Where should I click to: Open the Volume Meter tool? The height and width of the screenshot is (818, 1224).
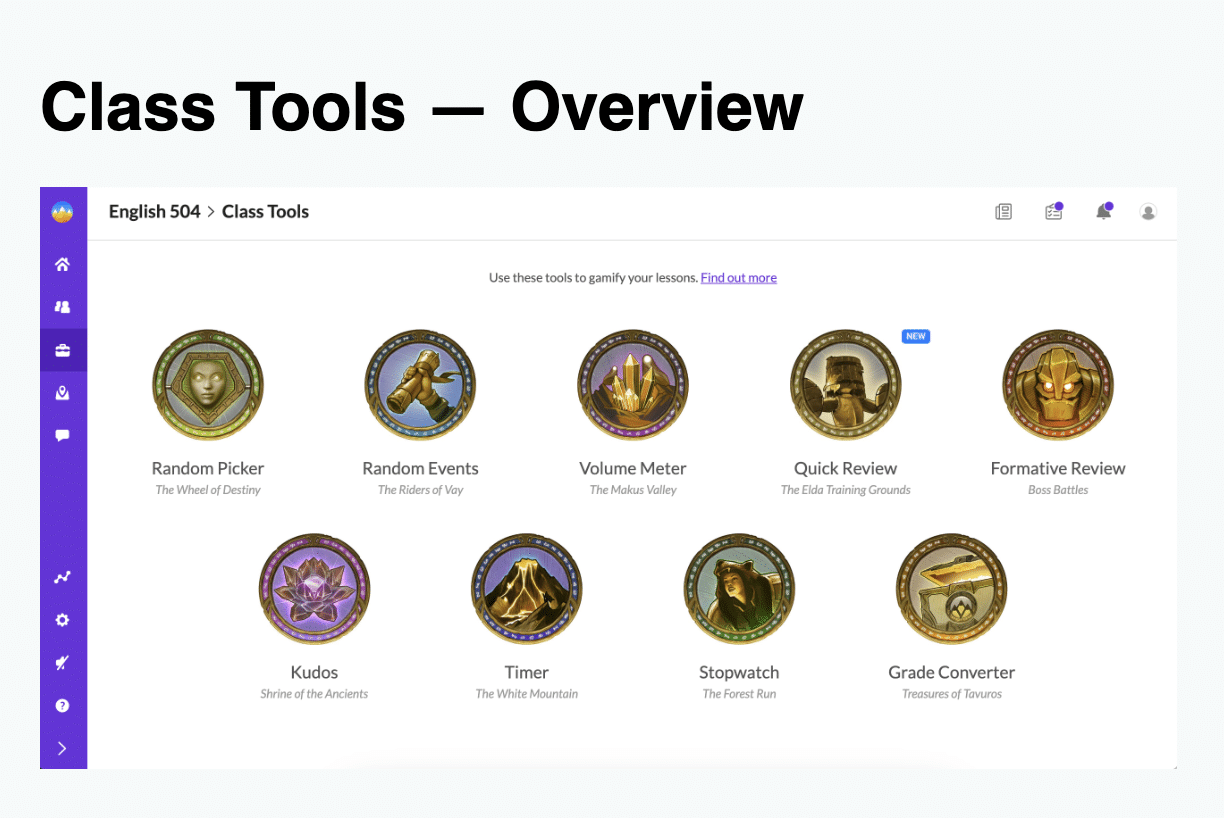(x=633, y=385)
